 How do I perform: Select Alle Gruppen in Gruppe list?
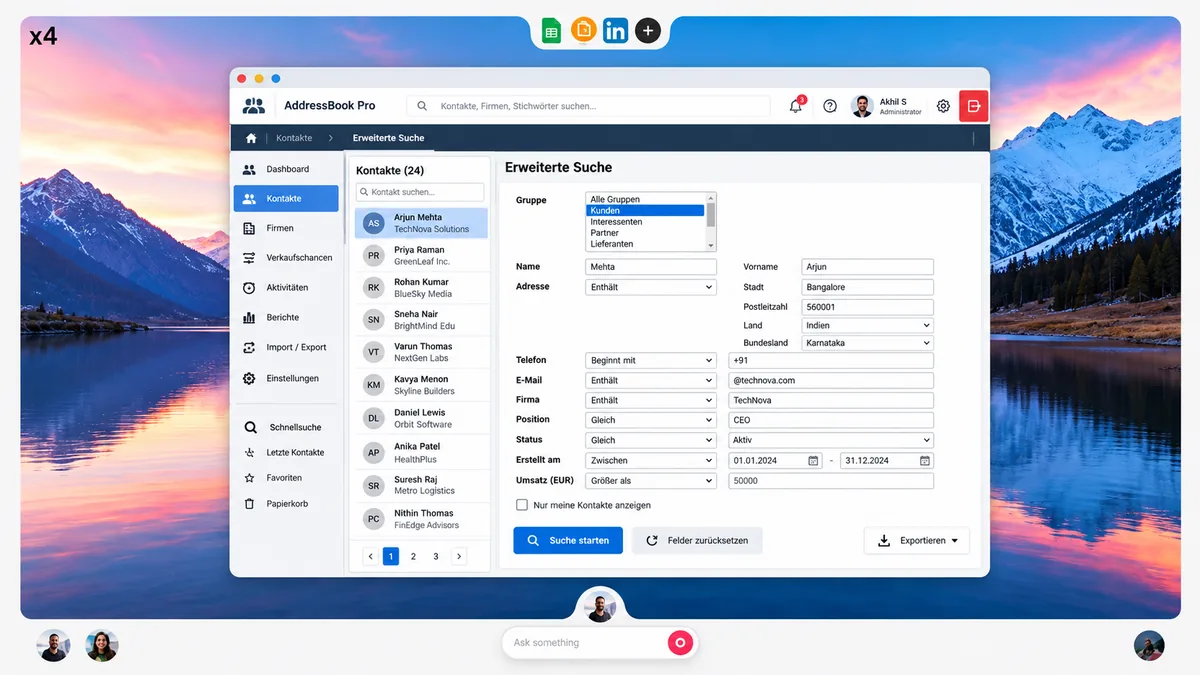pos(646,200)
